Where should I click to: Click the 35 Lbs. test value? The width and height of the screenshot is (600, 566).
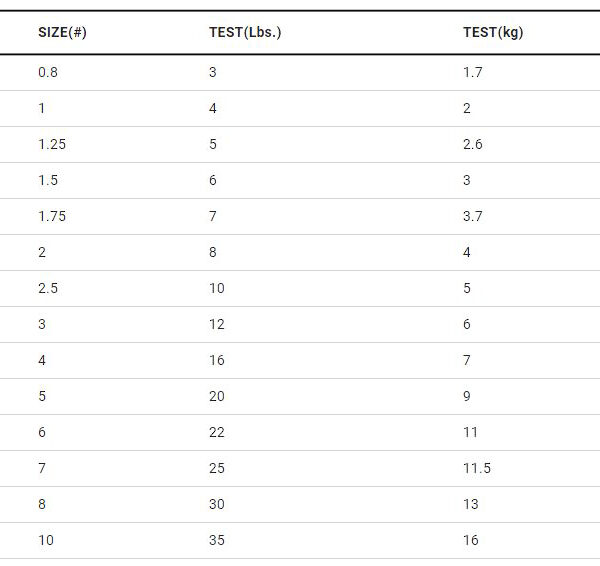(x=217, y=540)
